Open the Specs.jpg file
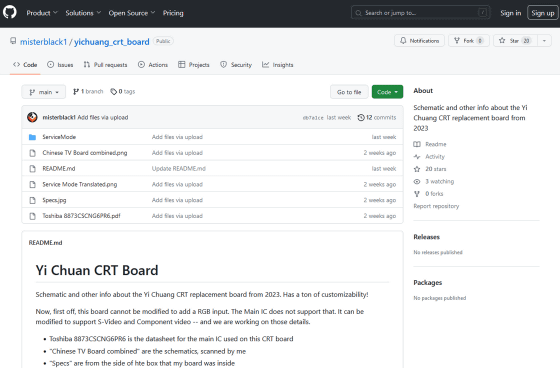Image resolution: width=560 pixels, height=368 pixels. pyautogui.click(x=54, y=200)
